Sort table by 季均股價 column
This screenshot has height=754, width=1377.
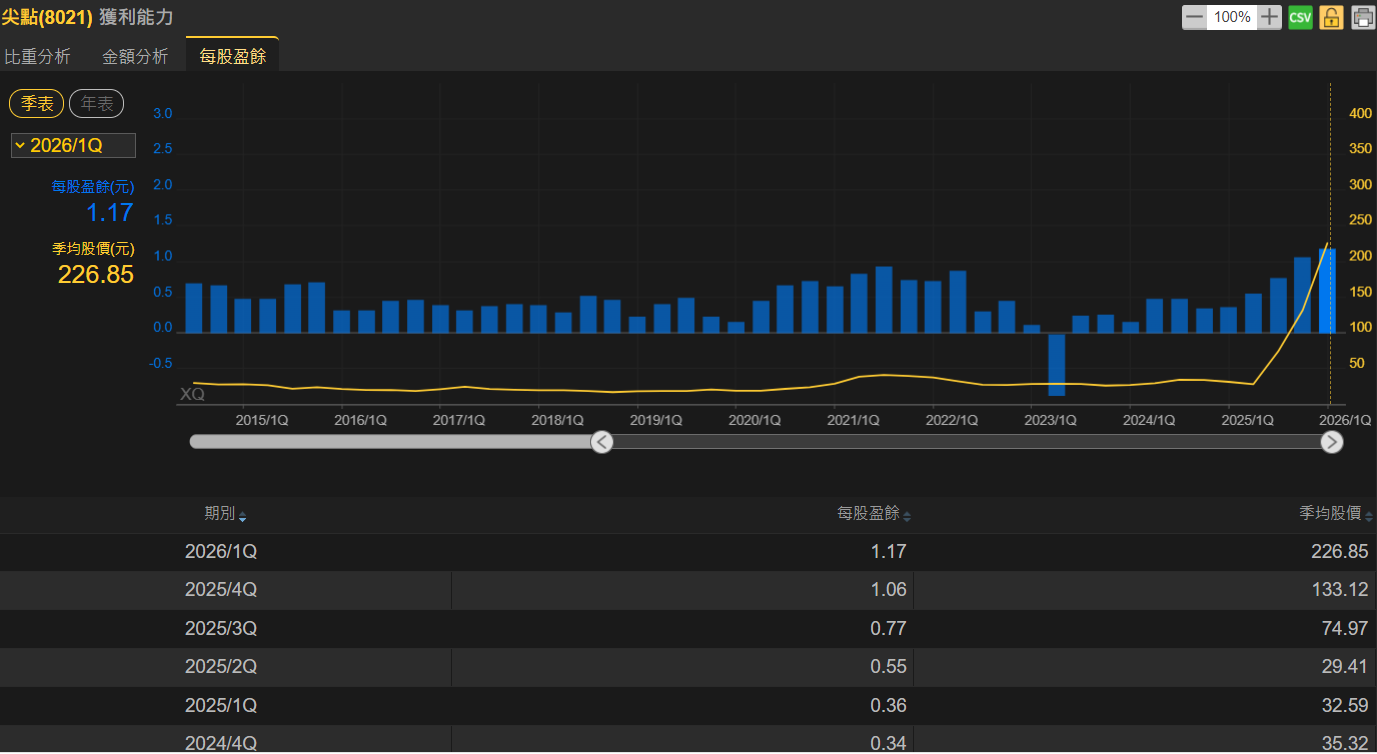pos(1336,514)
